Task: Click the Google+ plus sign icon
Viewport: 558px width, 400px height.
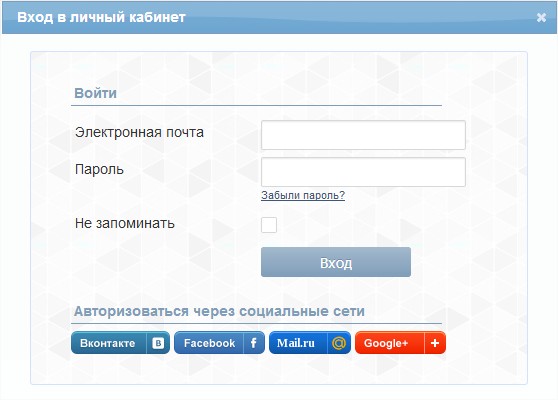Action: tap(435, 343)
